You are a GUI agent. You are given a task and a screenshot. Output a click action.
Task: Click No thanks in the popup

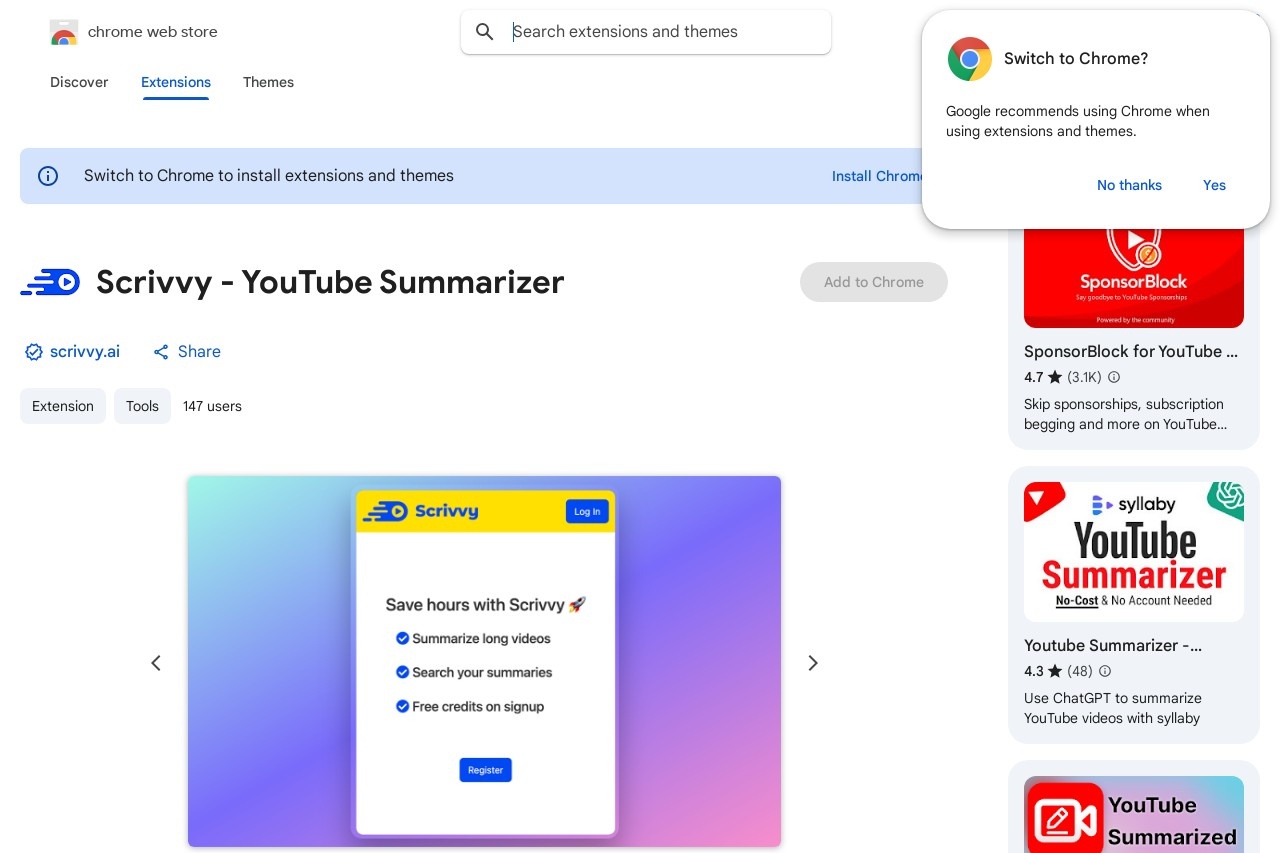click(1129, 185)
